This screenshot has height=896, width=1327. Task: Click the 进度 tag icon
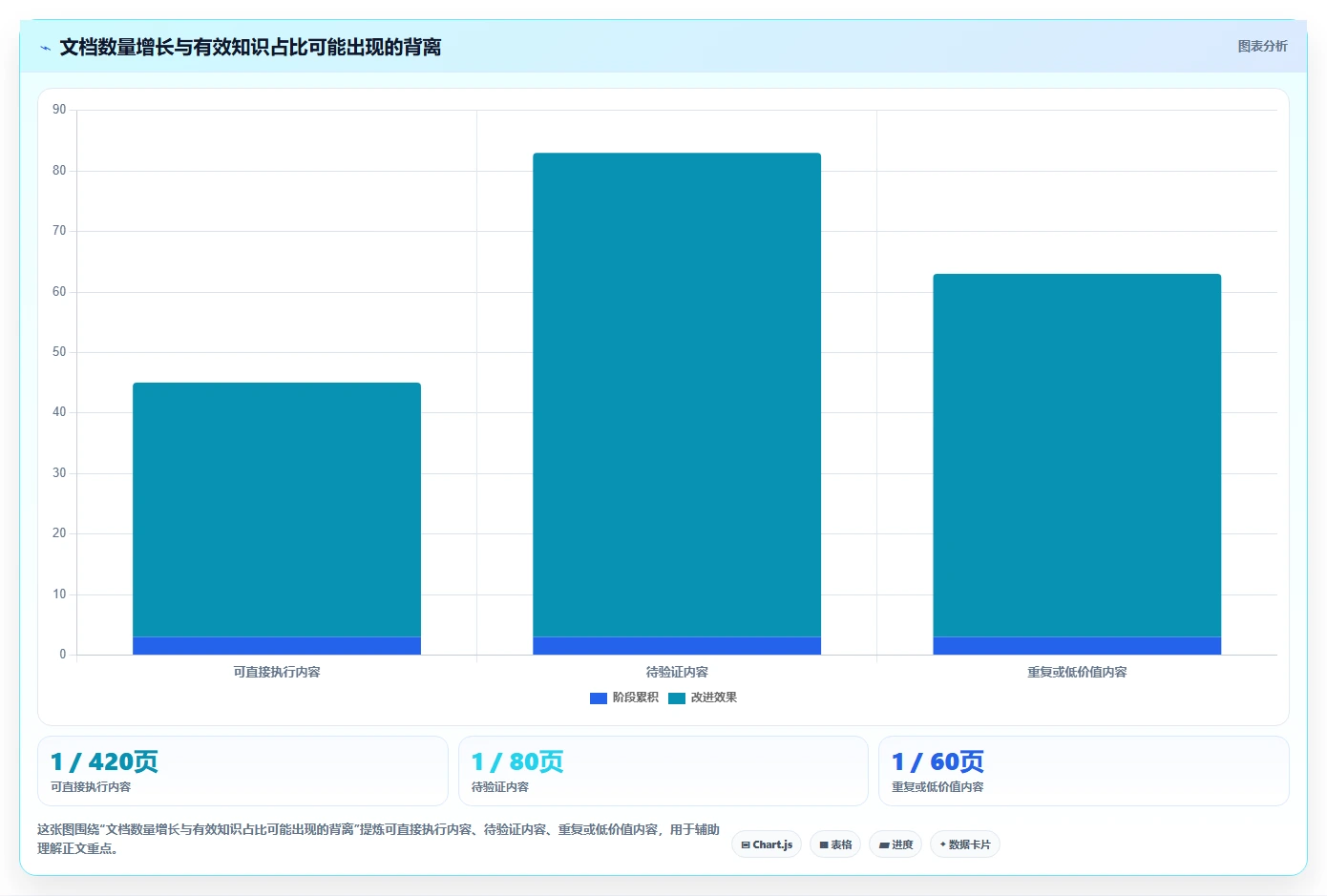pyautogui.click(x=884, y=845)
